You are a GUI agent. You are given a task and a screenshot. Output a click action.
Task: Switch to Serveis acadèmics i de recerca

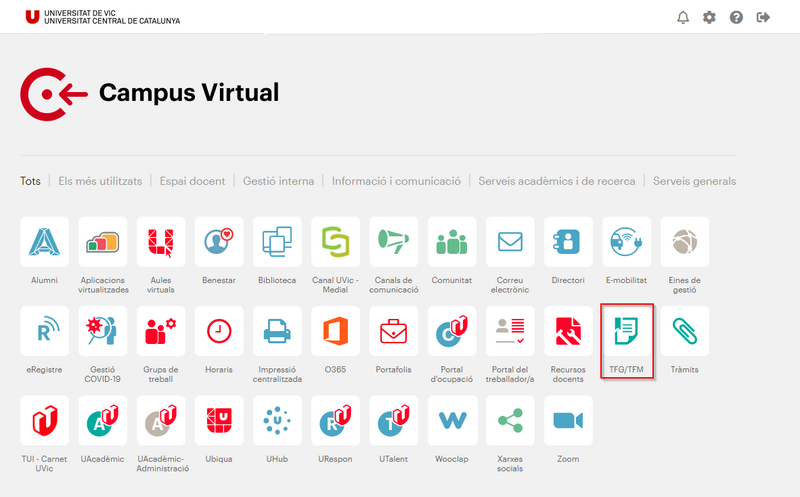557,181
